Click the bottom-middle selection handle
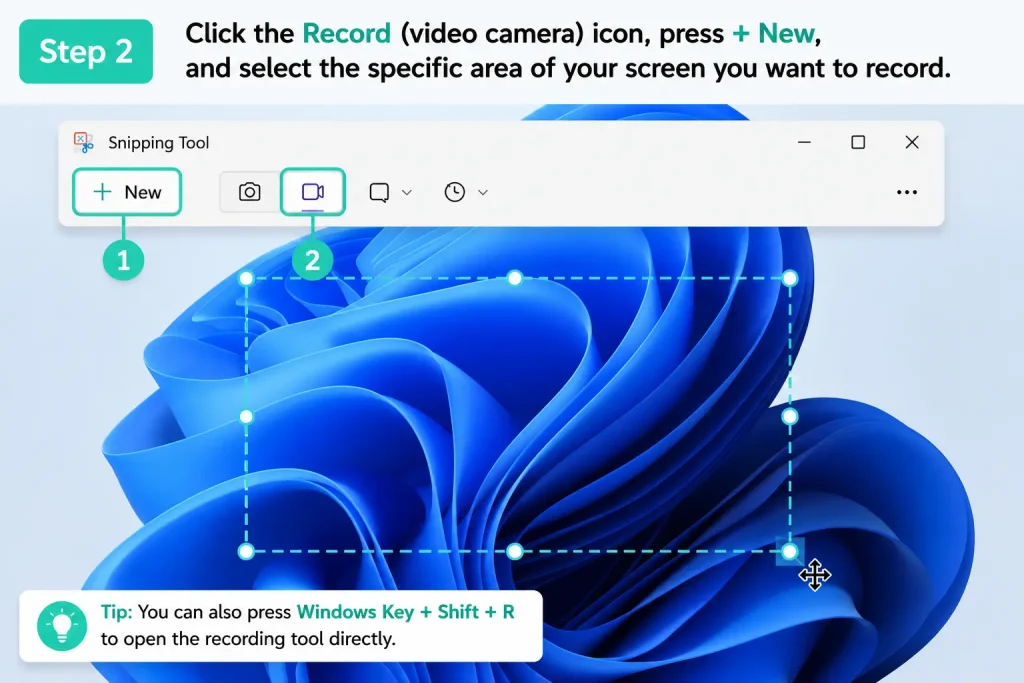 (x=515, y=552)
